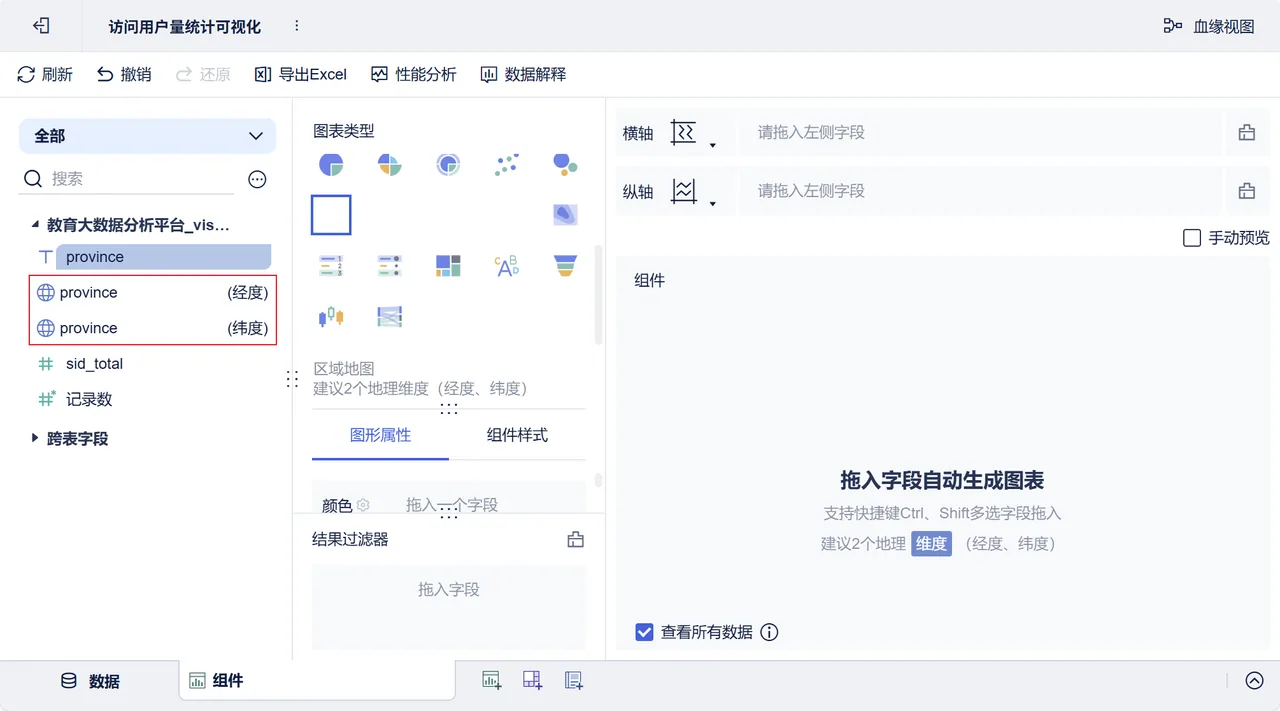1280x711 pixels.
Task: Open the more options menu beside the title
Action: [x=297, y=26]
